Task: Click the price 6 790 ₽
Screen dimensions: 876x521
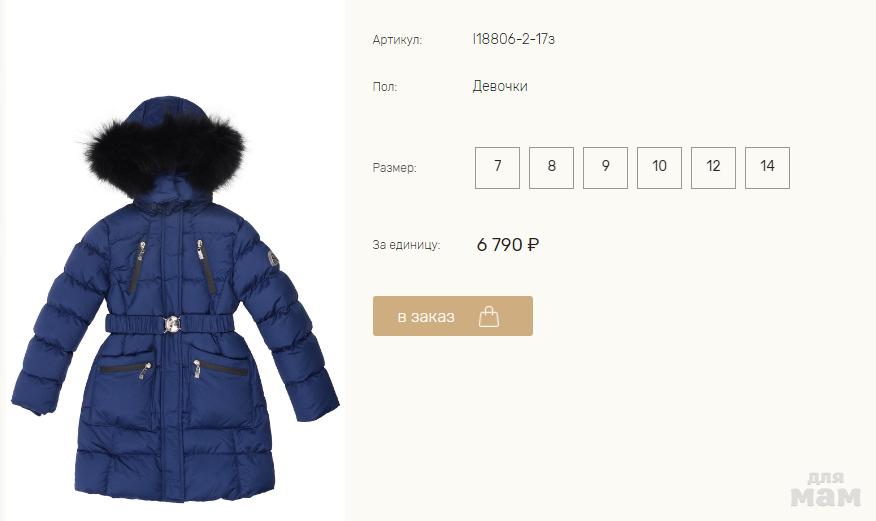Action: [508, 245]
